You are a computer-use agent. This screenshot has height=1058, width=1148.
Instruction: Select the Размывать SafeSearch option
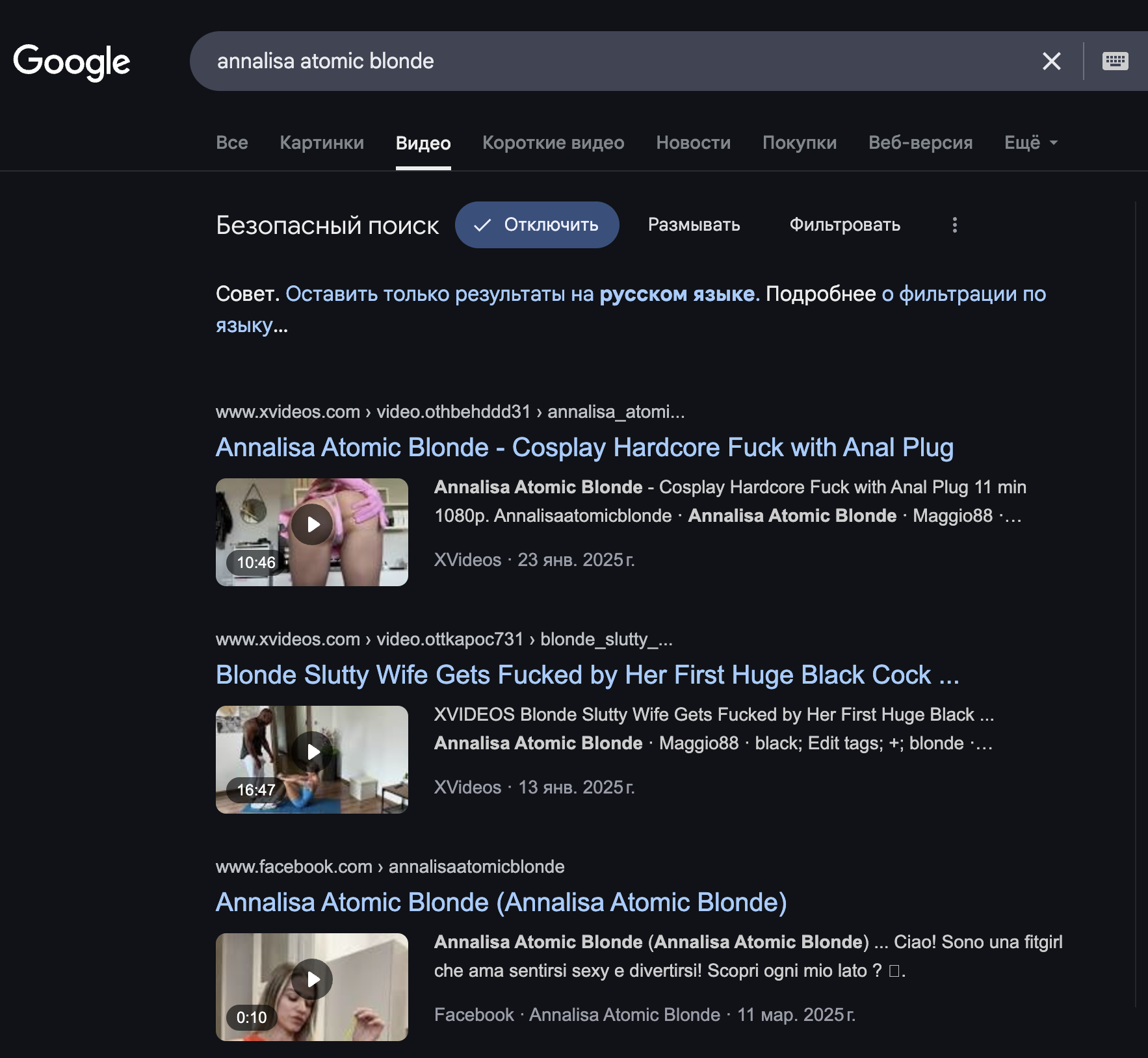coord(694,225)
